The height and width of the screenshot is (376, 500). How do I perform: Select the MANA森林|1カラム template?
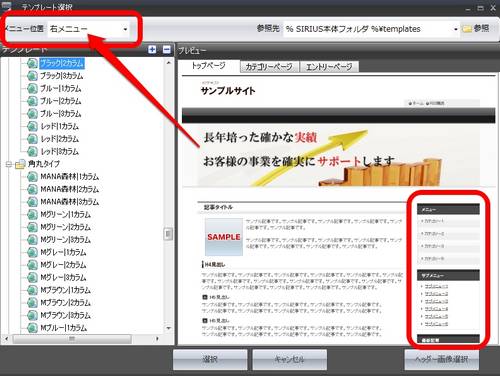[x=70, y=177]
